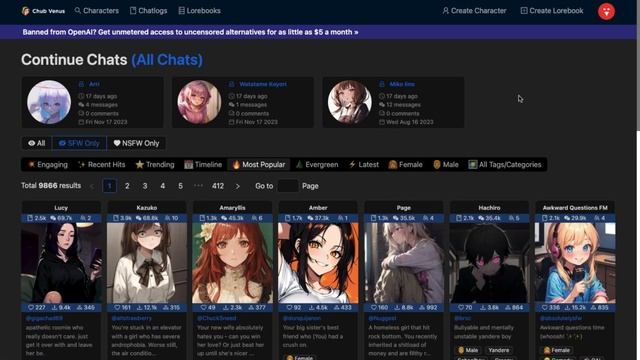Open the Chatlogs page
Viewport: 640px width, 360px height.
pos(149,11)
